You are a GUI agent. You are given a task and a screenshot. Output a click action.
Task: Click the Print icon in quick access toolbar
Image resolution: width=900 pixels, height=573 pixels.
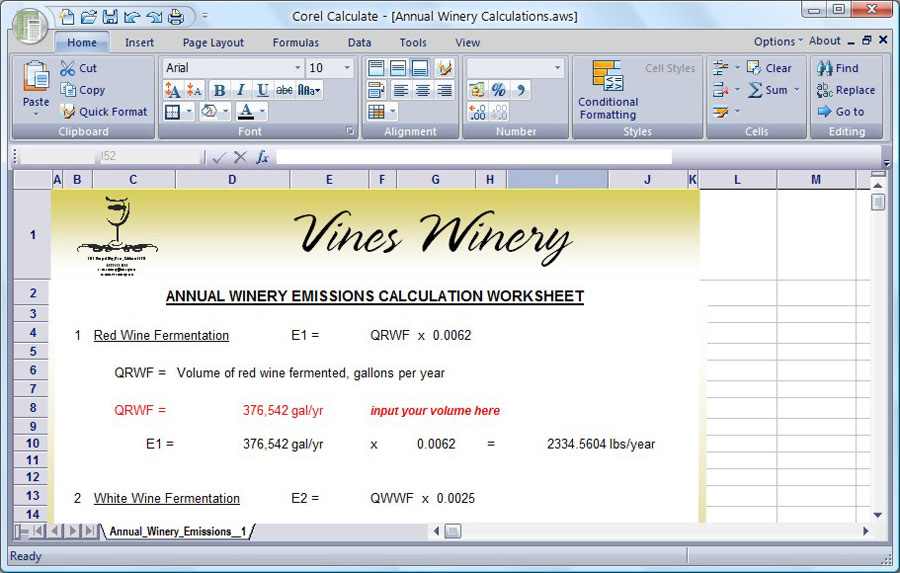(176, 16)
